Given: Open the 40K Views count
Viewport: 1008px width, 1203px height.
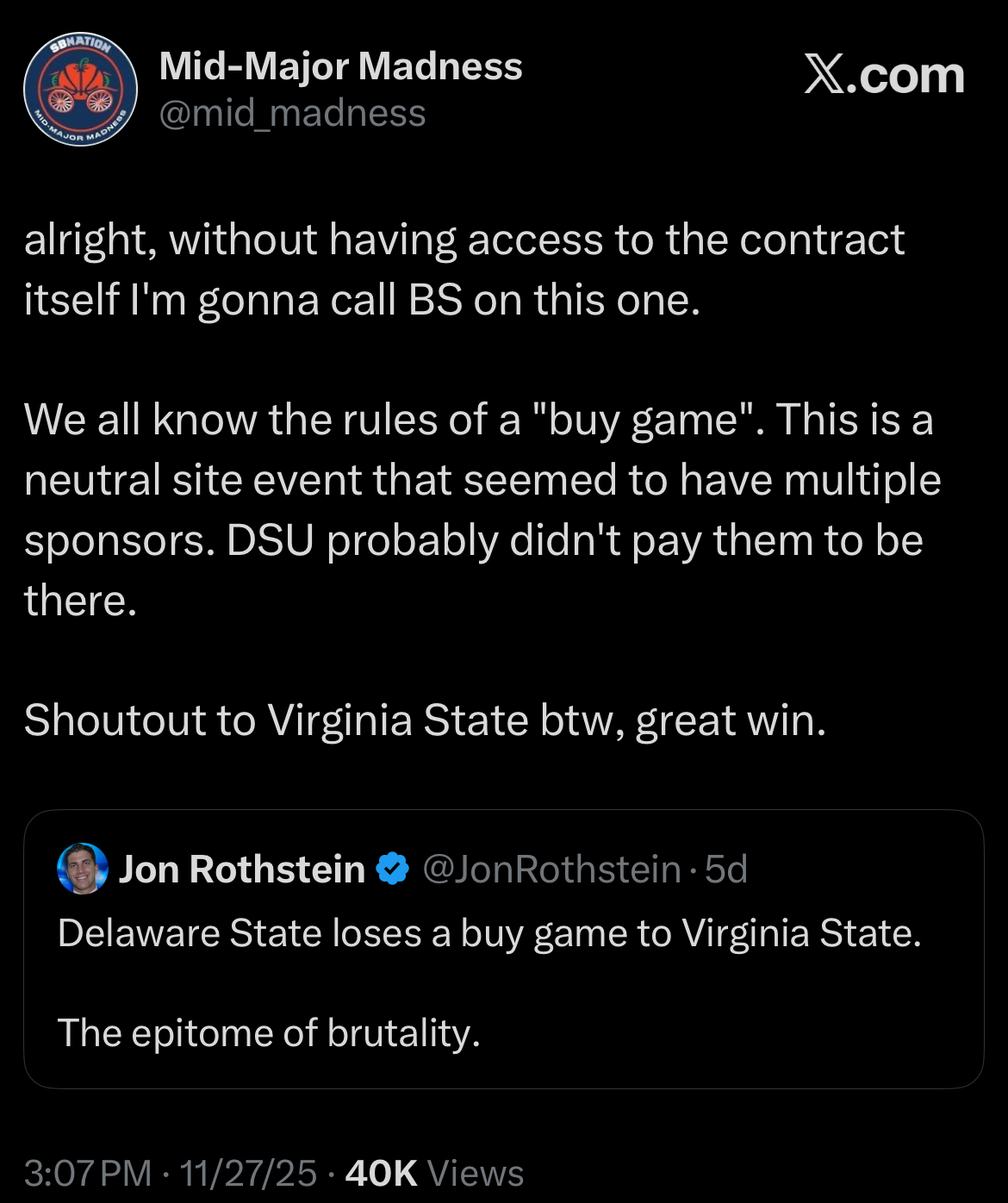Looking at the screenshot, I should [x=381, y=1173].
